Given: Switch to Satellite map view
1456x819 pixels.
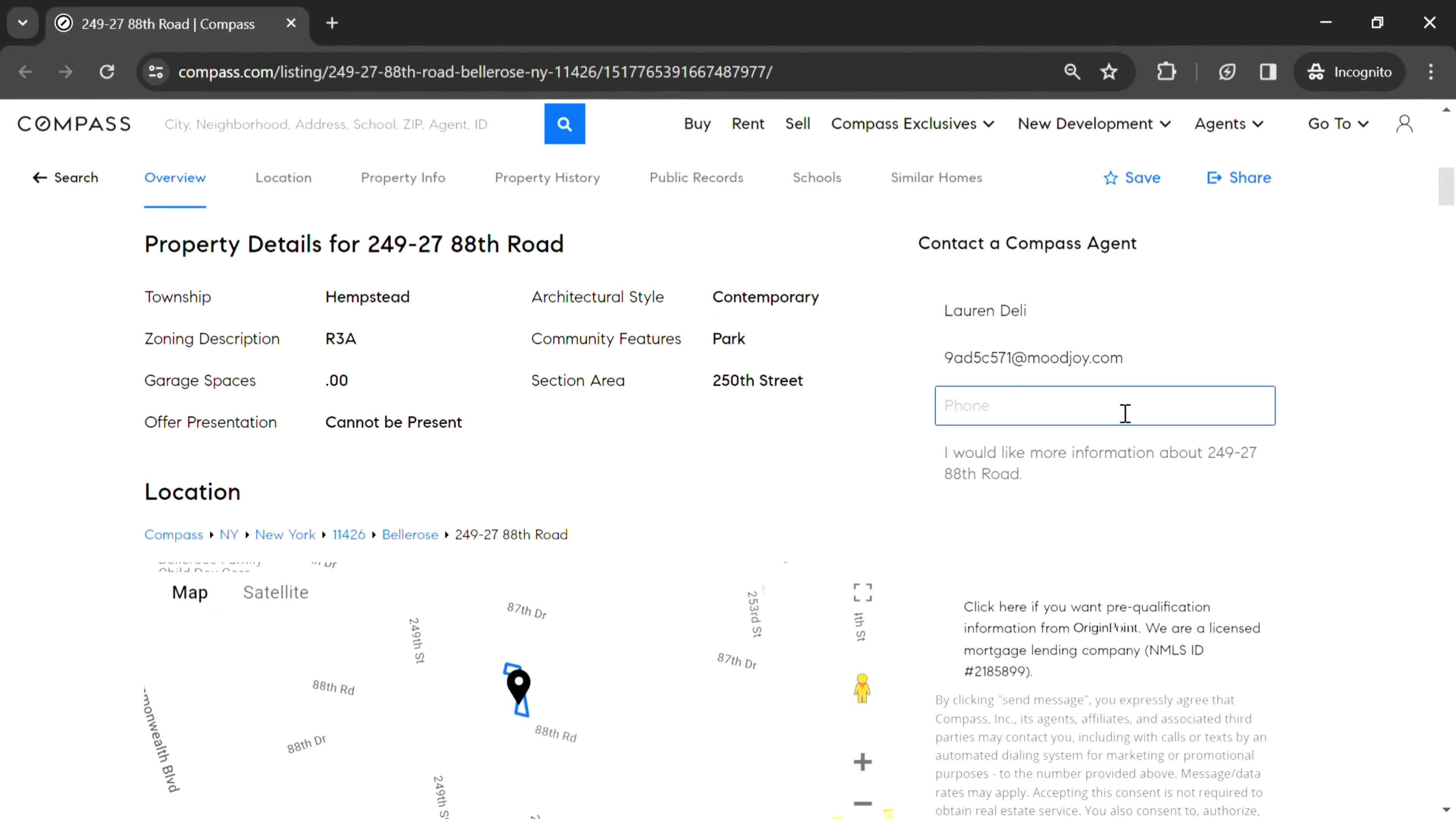Looking at the screenshot, I should coord(275,592).
